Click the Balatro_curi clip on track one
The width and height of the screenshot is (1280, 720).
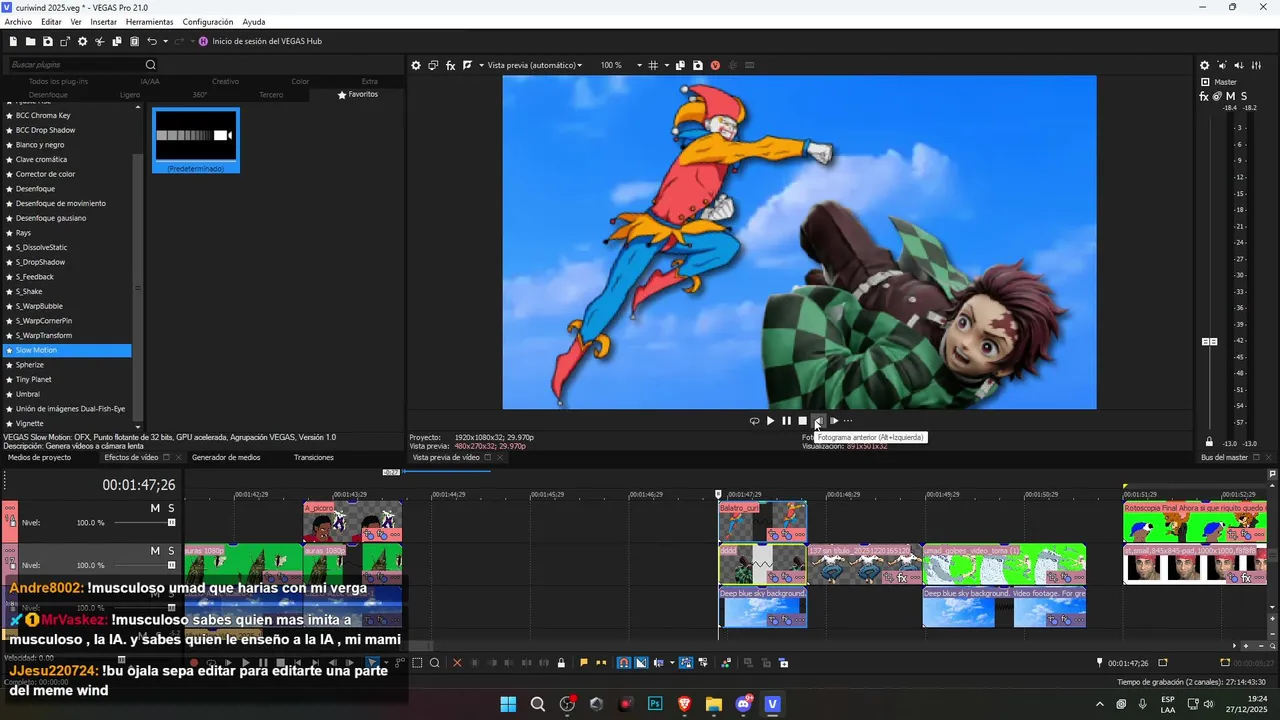pyautogui.click(x=762, y=521)
